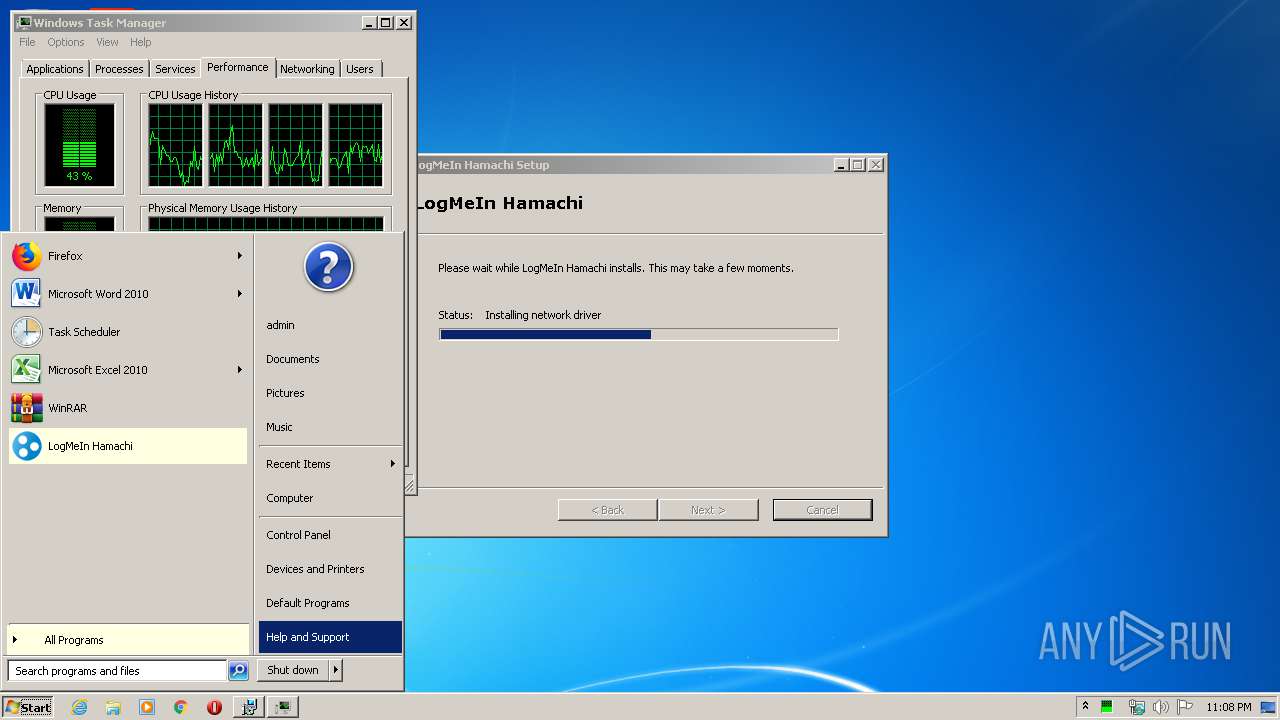Expand All Programs list

point(128,640)
